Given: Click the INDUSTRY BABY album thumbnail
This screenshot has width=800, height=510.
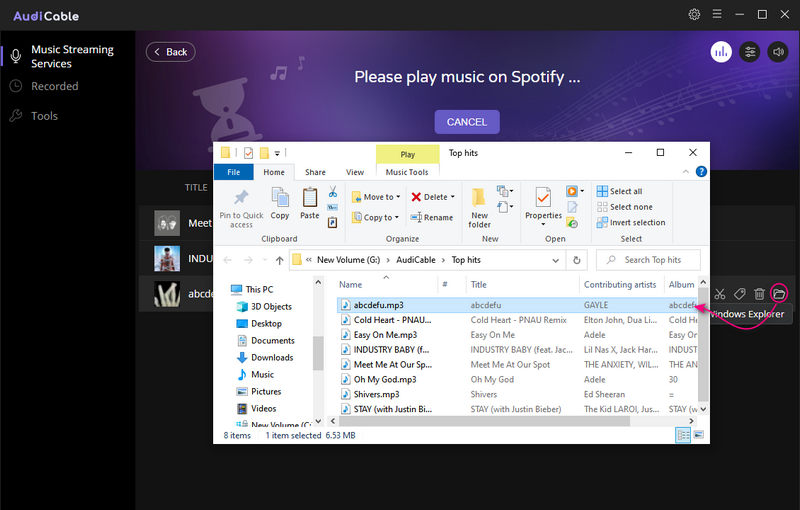Looking at the screenshot, I should [167, 259].
